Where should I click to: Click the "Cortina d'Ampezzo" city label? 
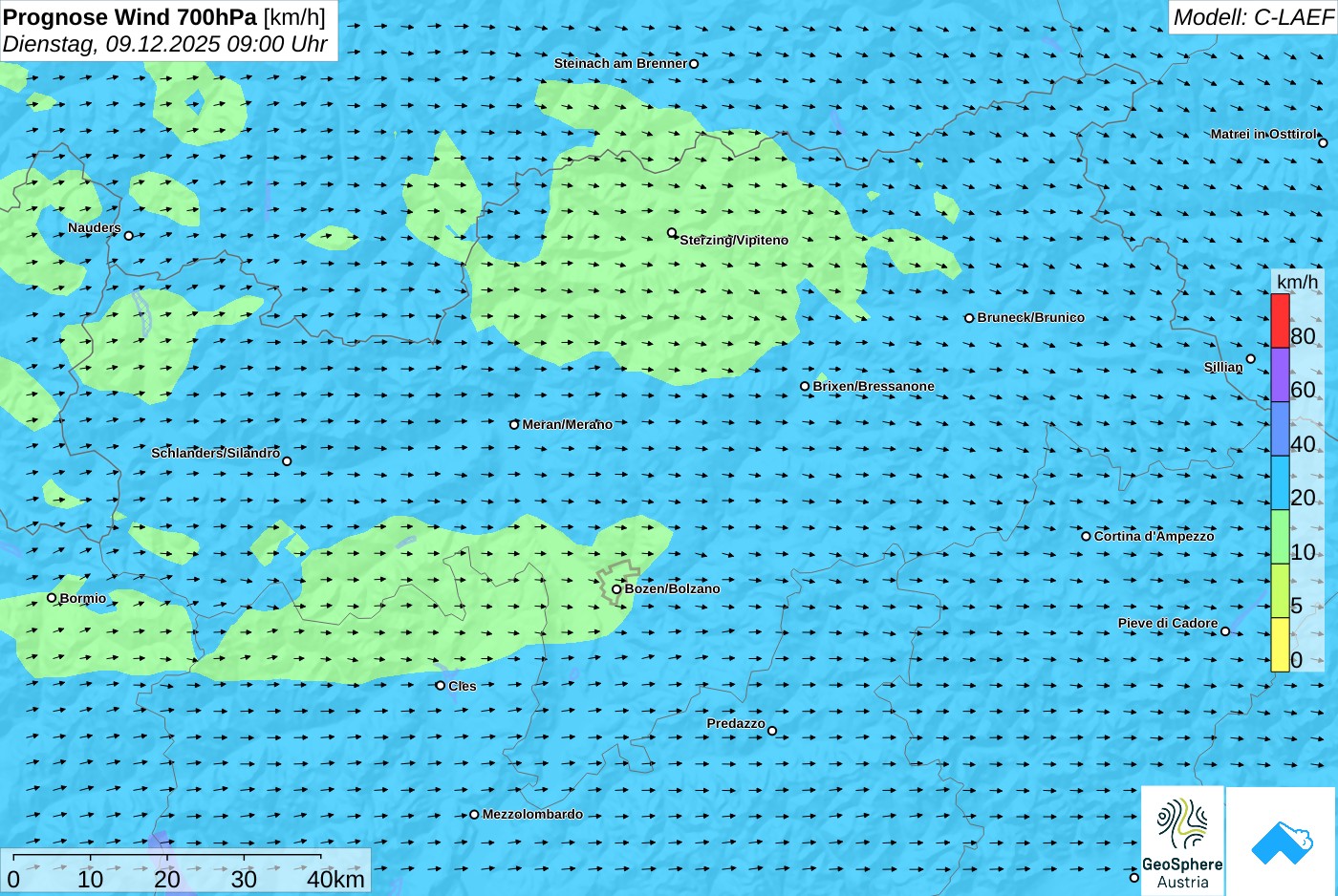point(1155,537)
